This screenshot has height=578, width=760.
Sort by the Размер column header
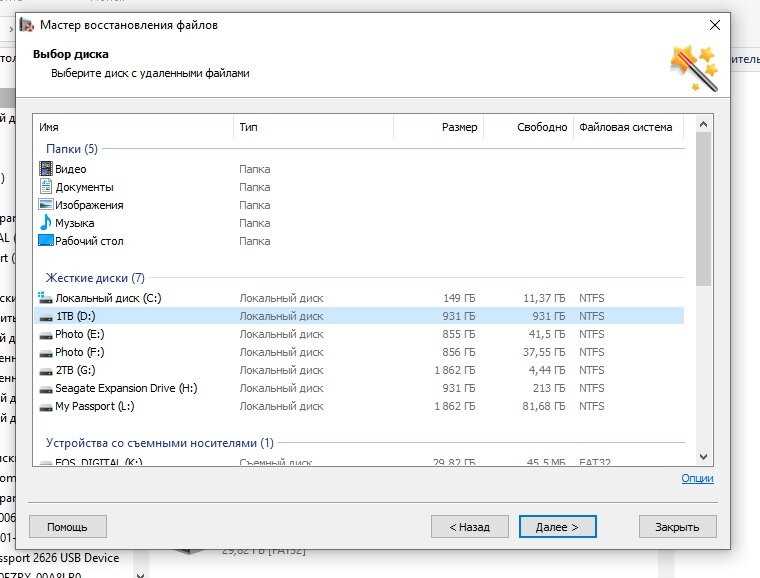click(x=459, y=127)
